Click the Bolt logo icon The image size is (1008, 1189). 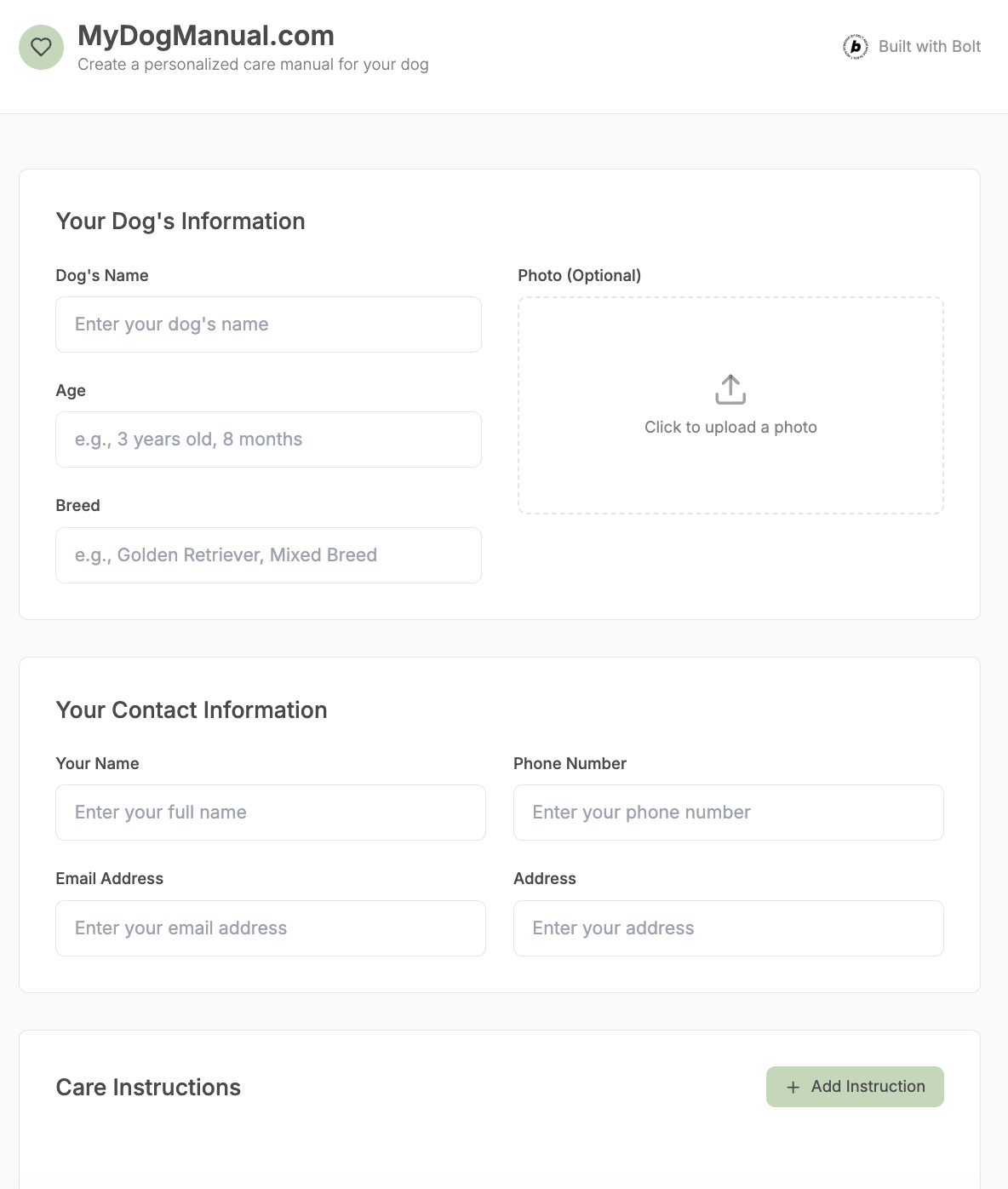855,47
